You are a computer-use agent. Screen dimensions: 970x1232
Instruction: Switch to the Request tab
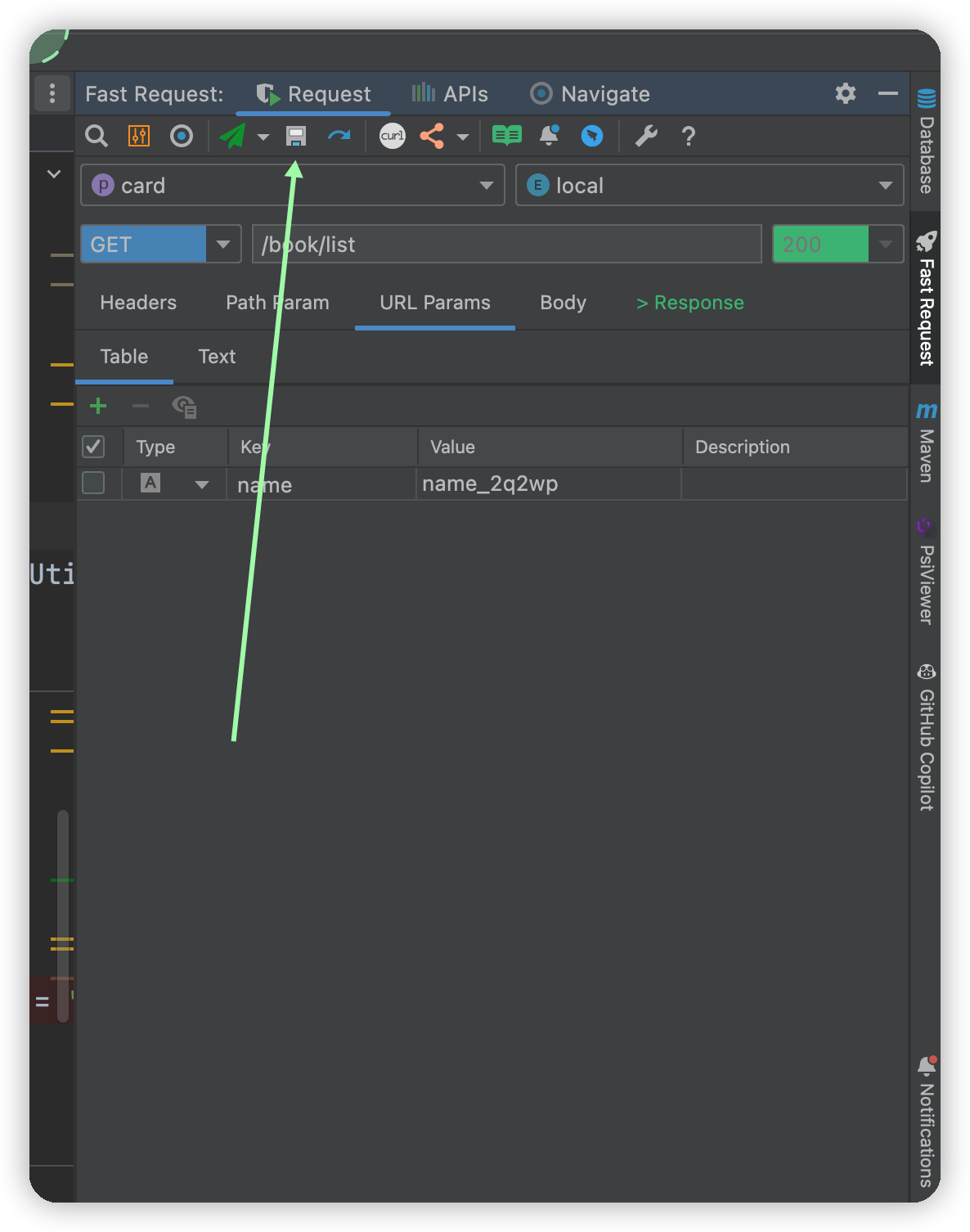[313, 94]
